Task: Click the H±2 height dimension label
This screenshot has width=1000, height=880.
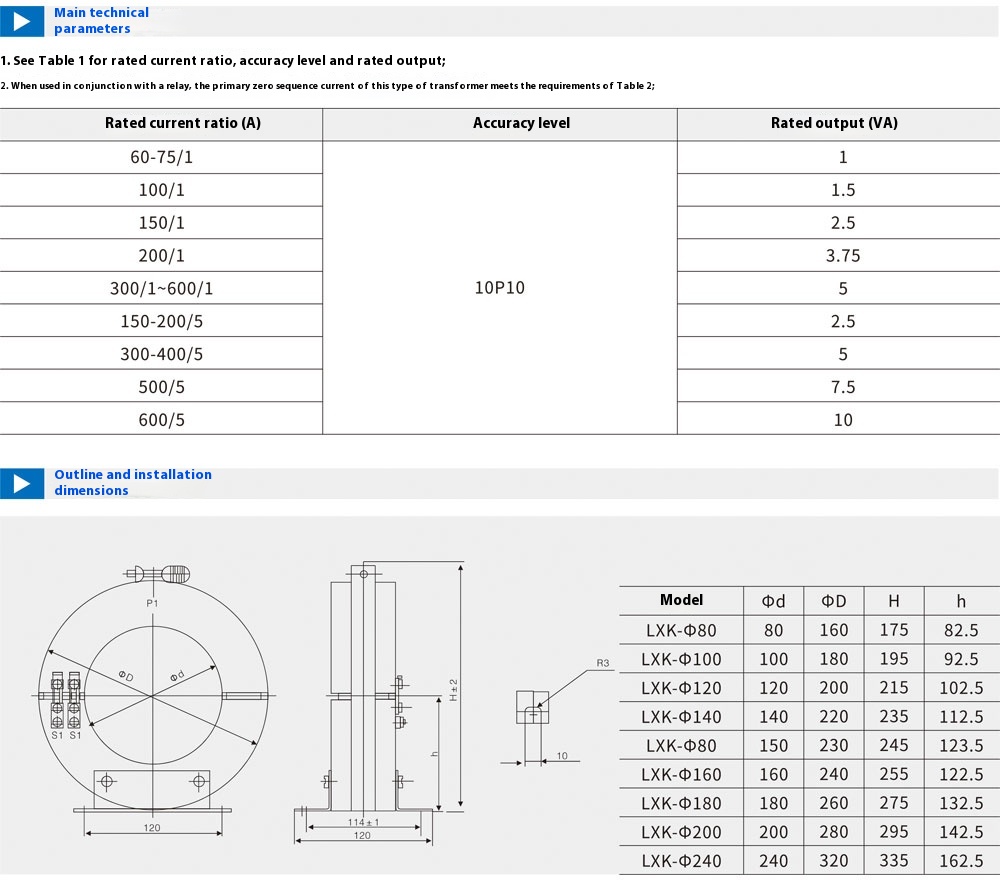Action: pyautogui.click(x=457, y=688)
